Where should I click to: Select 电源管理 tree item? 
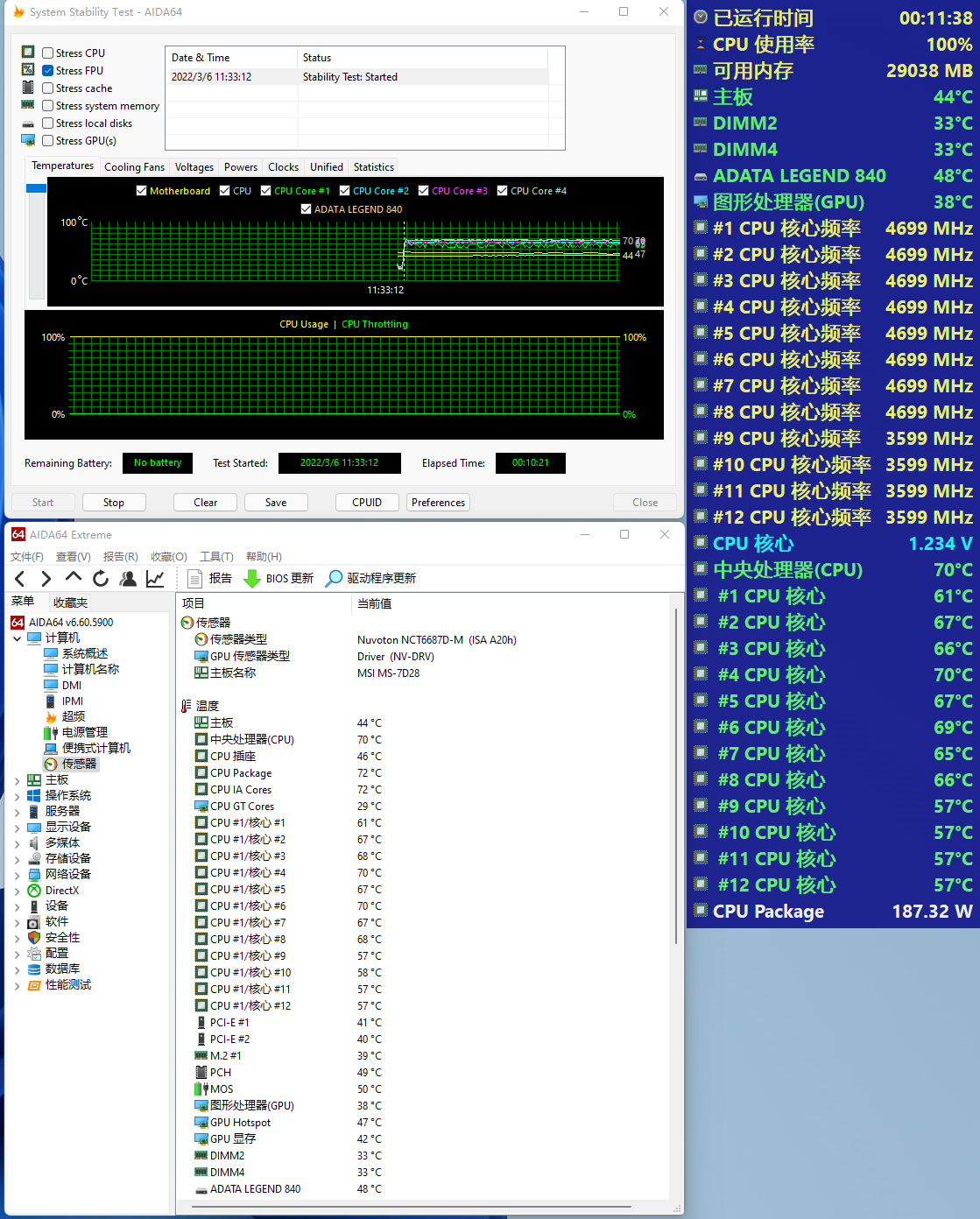(x=85, y=732)
